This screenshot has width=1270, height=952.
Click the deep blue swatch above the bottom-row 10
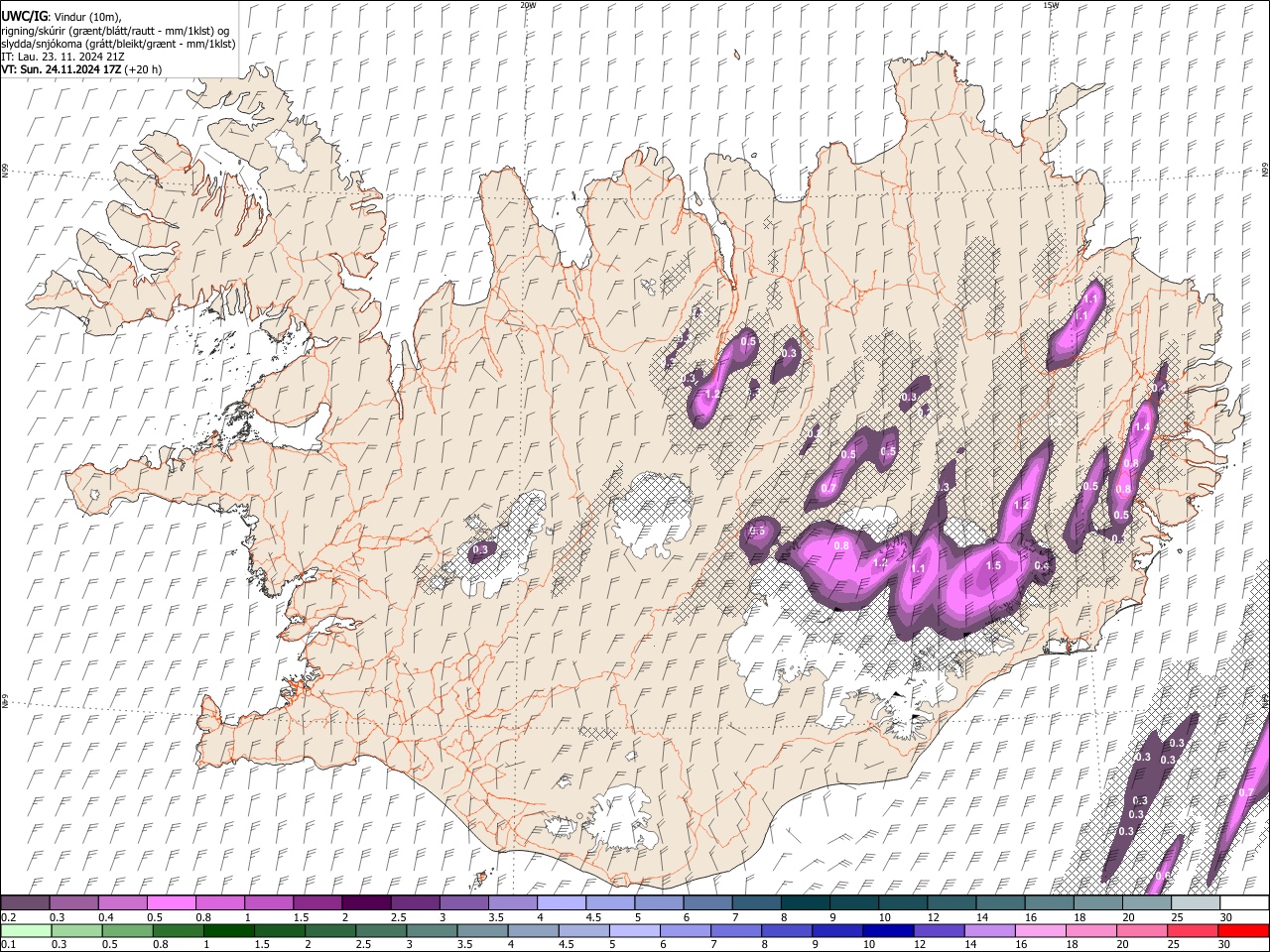(x=887, y=930)
